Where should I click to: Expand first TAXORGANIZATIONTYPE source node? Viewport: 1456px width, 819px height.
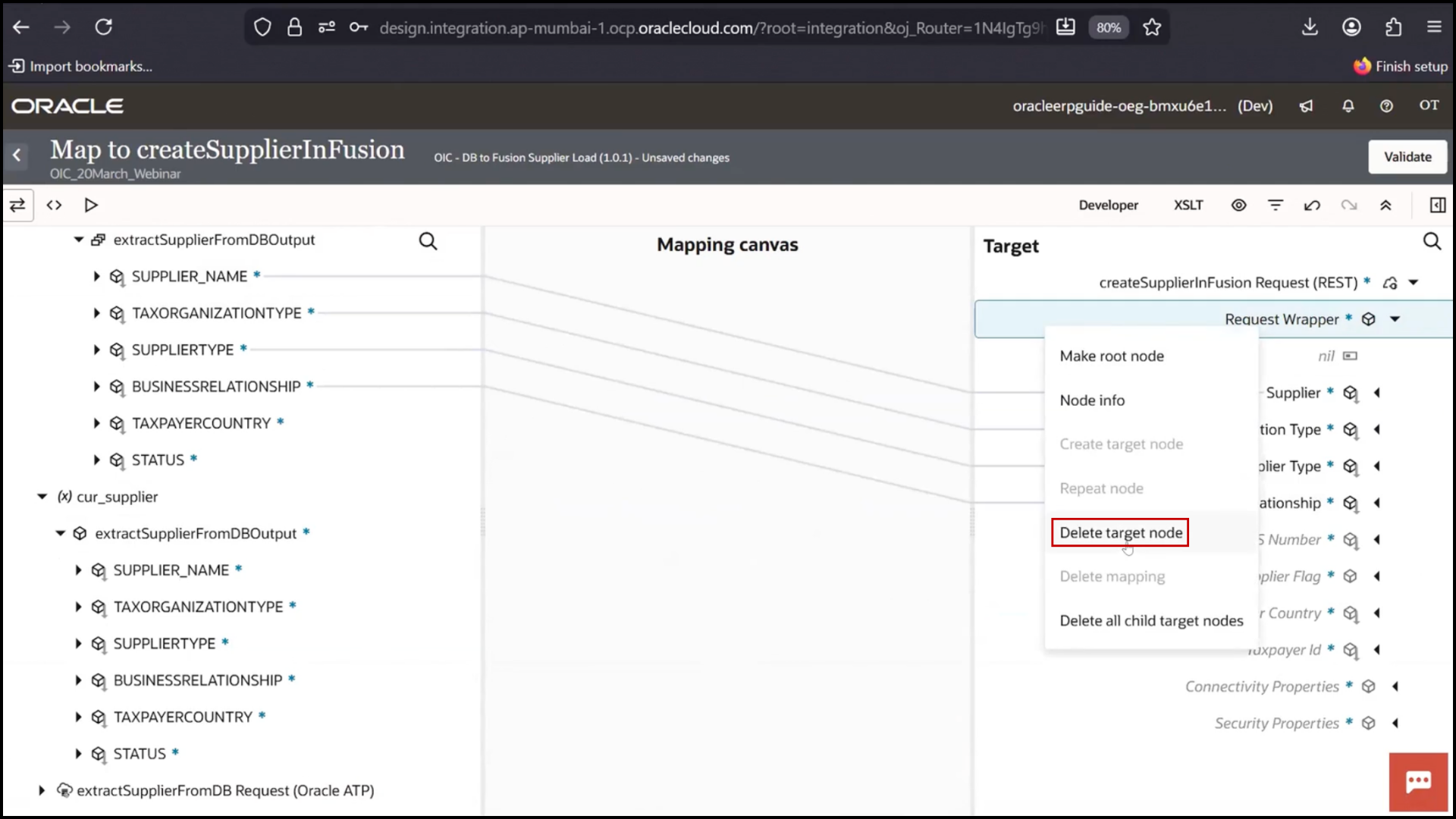96,313
